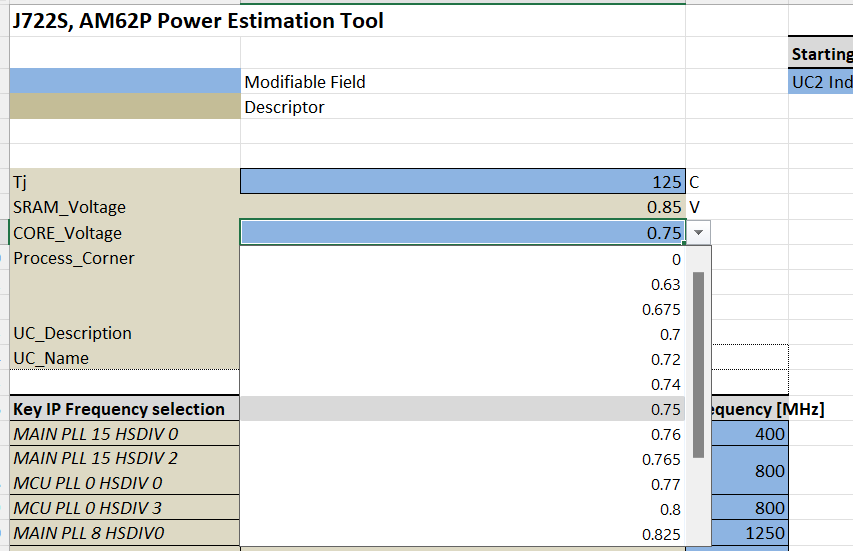Viewport: 853px width, 551px height.
Task: Select the merged frequency cell showing 800
Action: point(750,470)
